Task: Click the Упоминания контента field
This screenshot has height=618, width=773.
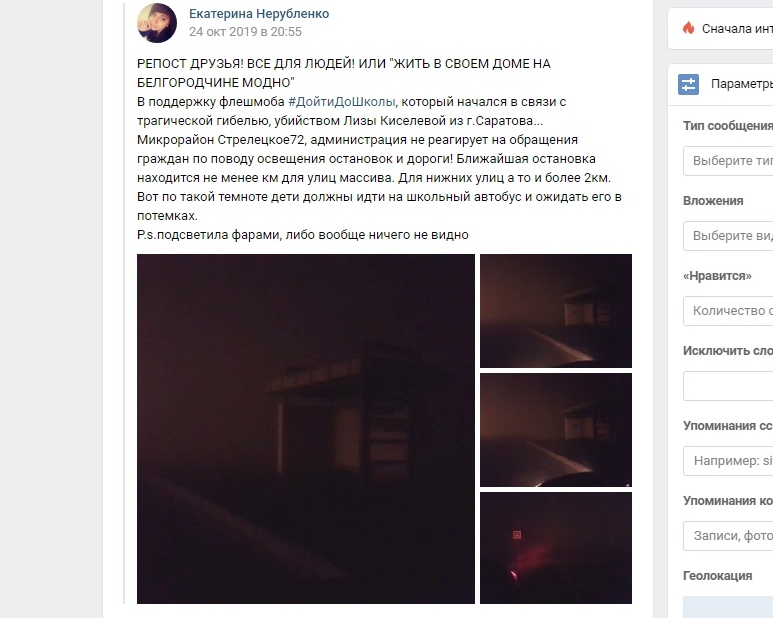Action: point(728,536)
